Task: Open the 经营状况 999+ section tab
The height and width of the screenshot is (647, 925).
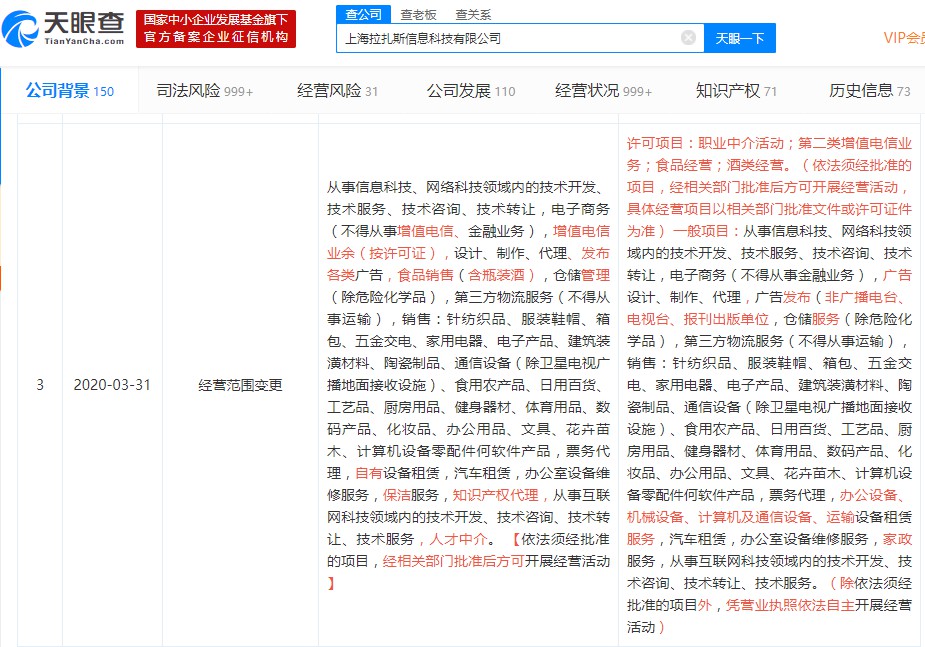Action: pyautogui.click(x=603, y=91)
